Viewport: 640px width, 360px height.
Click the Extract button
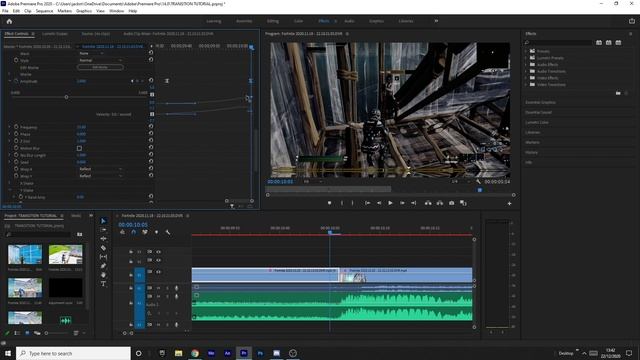point(440,203)
